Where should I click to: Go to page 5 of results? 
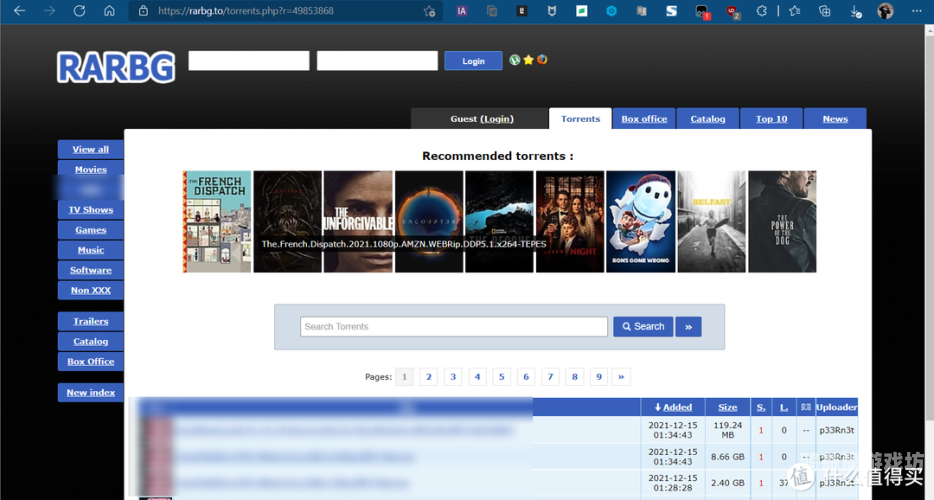point(502,377)
